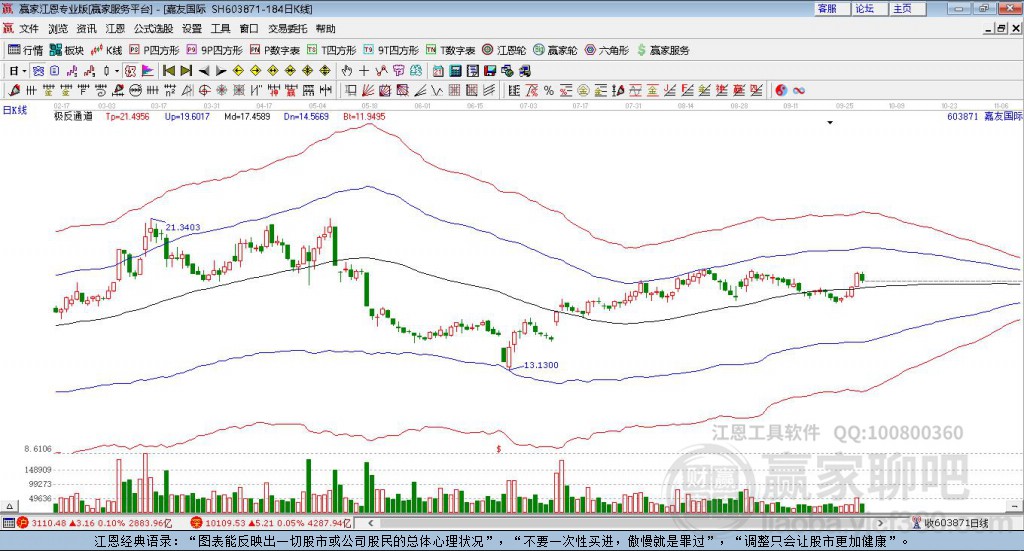Click horizontal scrollbar right arrow
1024x551 pixels.
(x=880, y=523)
